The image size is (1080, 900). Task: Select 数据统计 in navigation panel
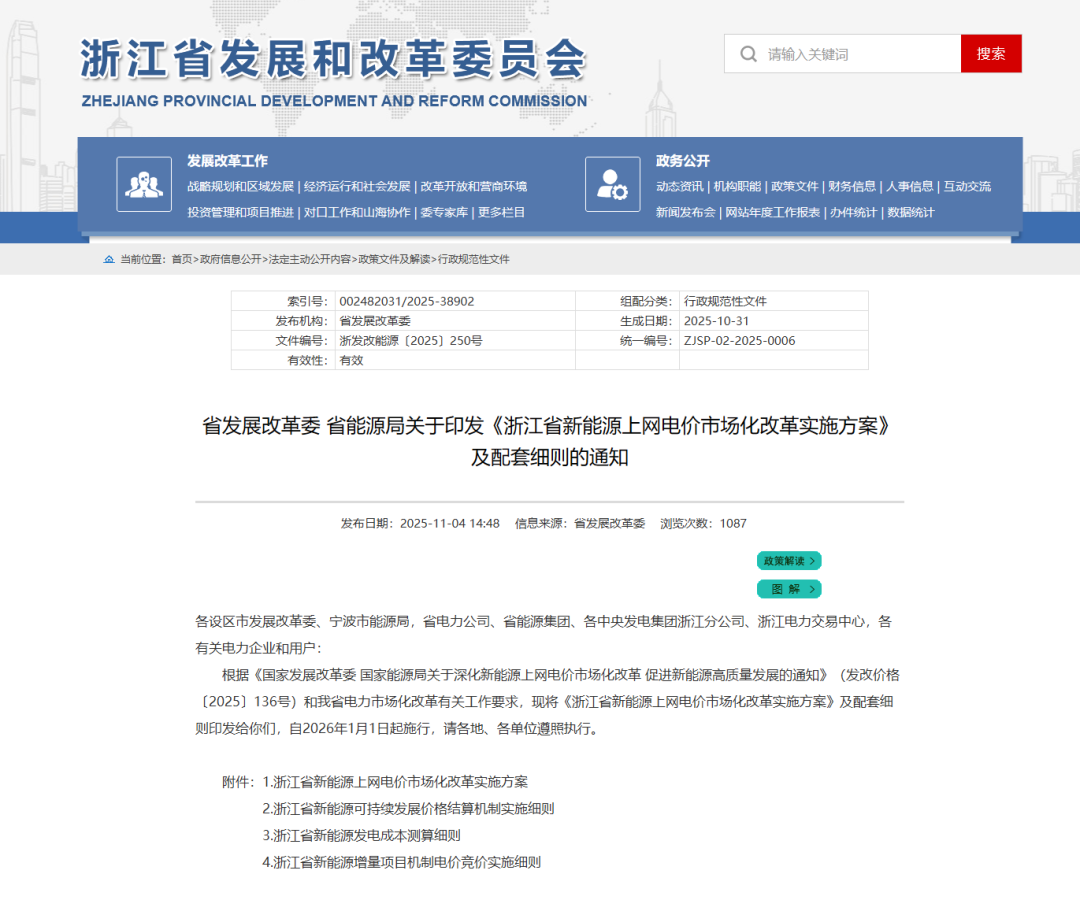[911, 212]
